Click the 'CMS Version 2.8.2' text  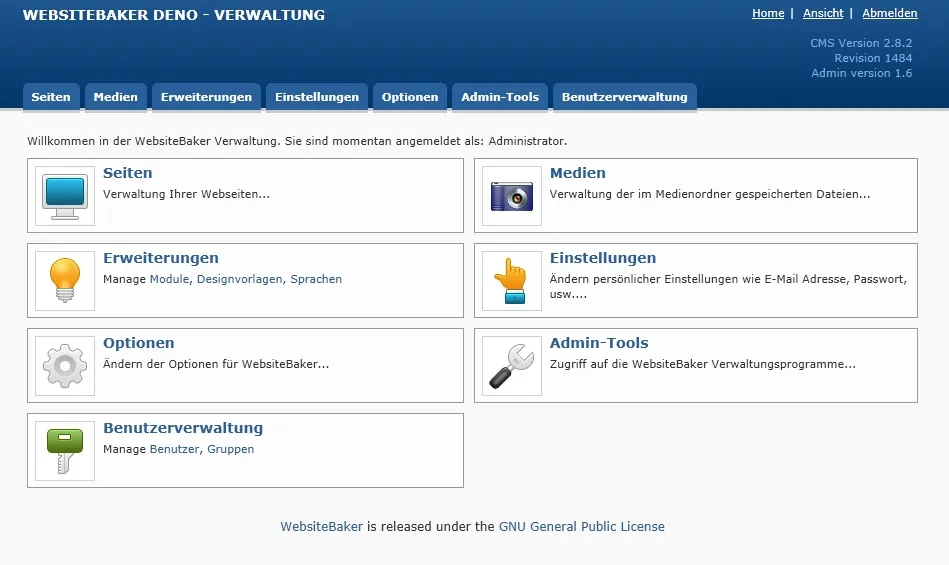[861, 43]
